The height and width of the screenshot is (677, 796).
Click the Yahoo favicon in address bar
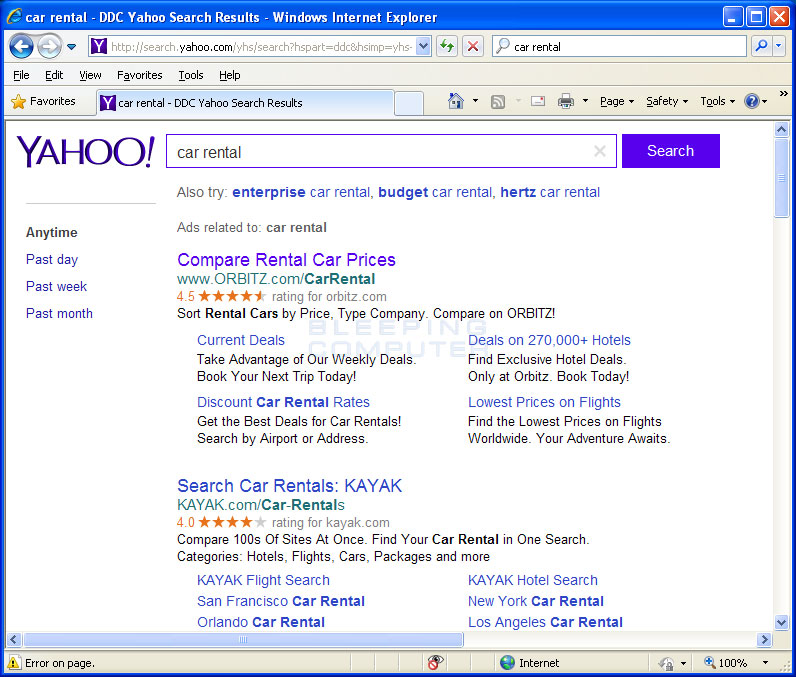click(x=98, y=47)
